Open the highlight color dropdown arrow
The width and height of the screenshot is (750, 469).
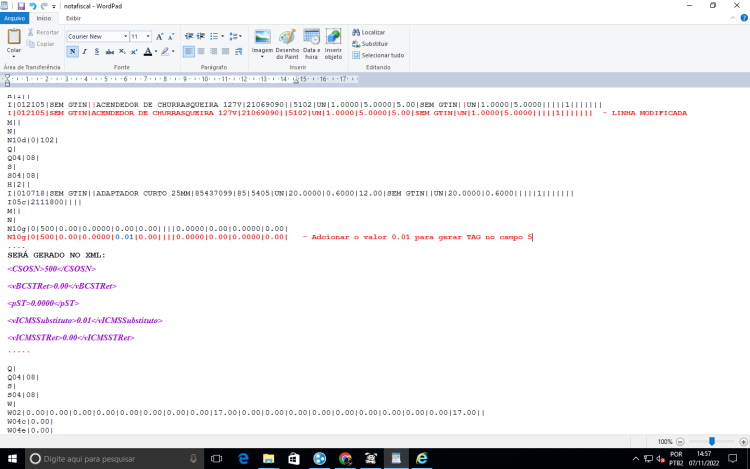pos(173,51)
